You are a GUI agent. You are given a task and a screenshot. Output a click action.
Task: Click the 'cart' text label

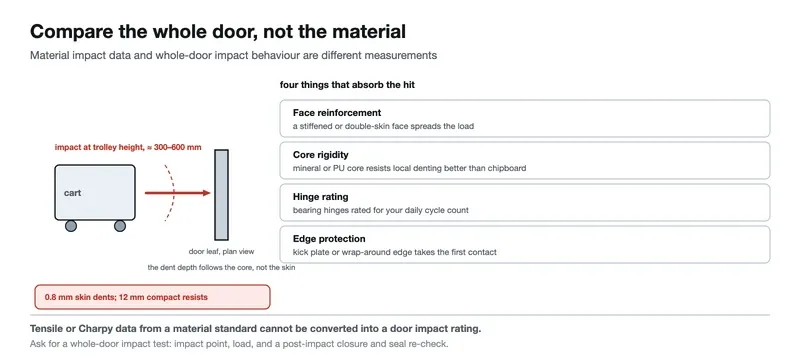click(x=72, y=193)
